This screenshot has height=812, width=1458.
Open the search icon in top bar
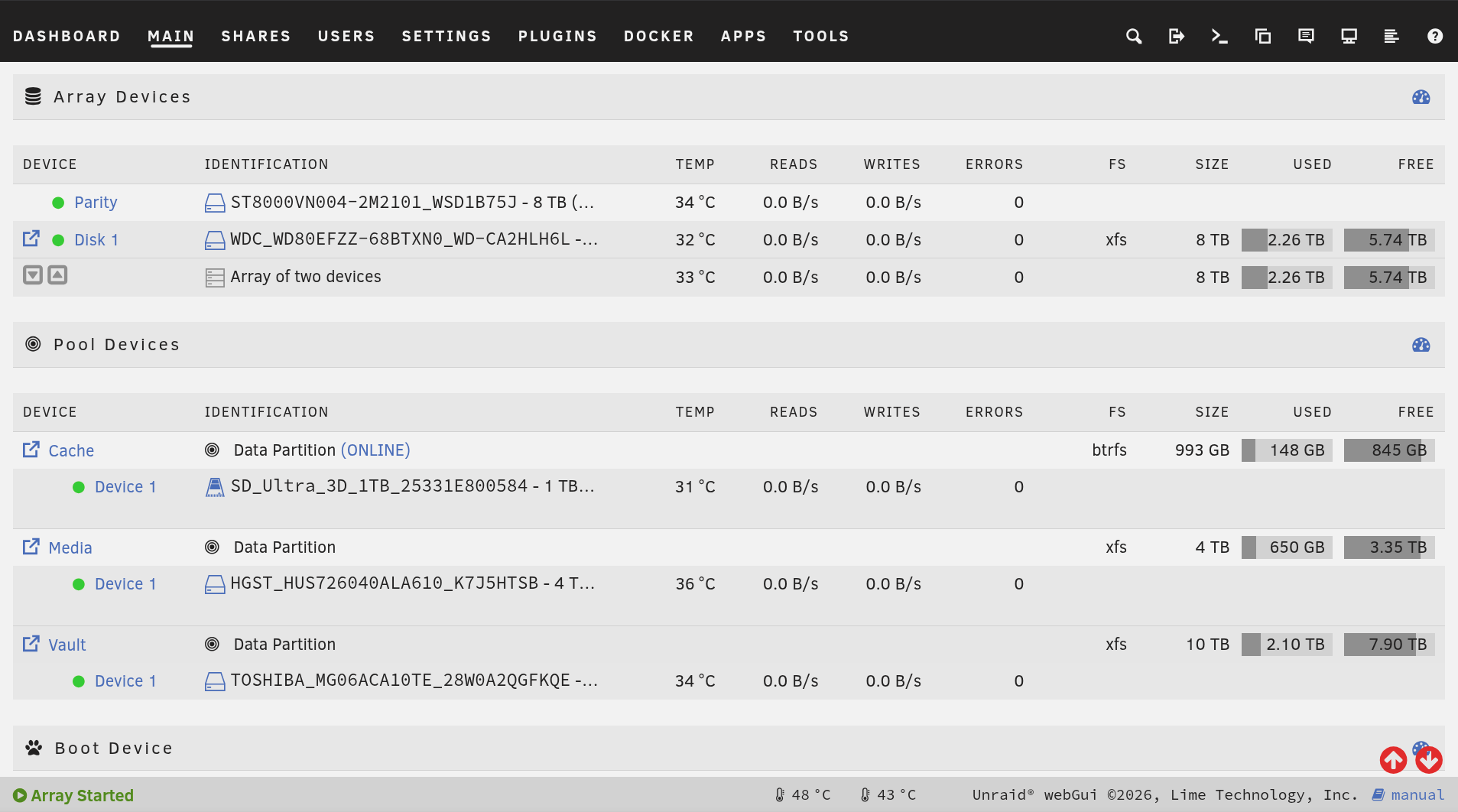pos(1134,36)
